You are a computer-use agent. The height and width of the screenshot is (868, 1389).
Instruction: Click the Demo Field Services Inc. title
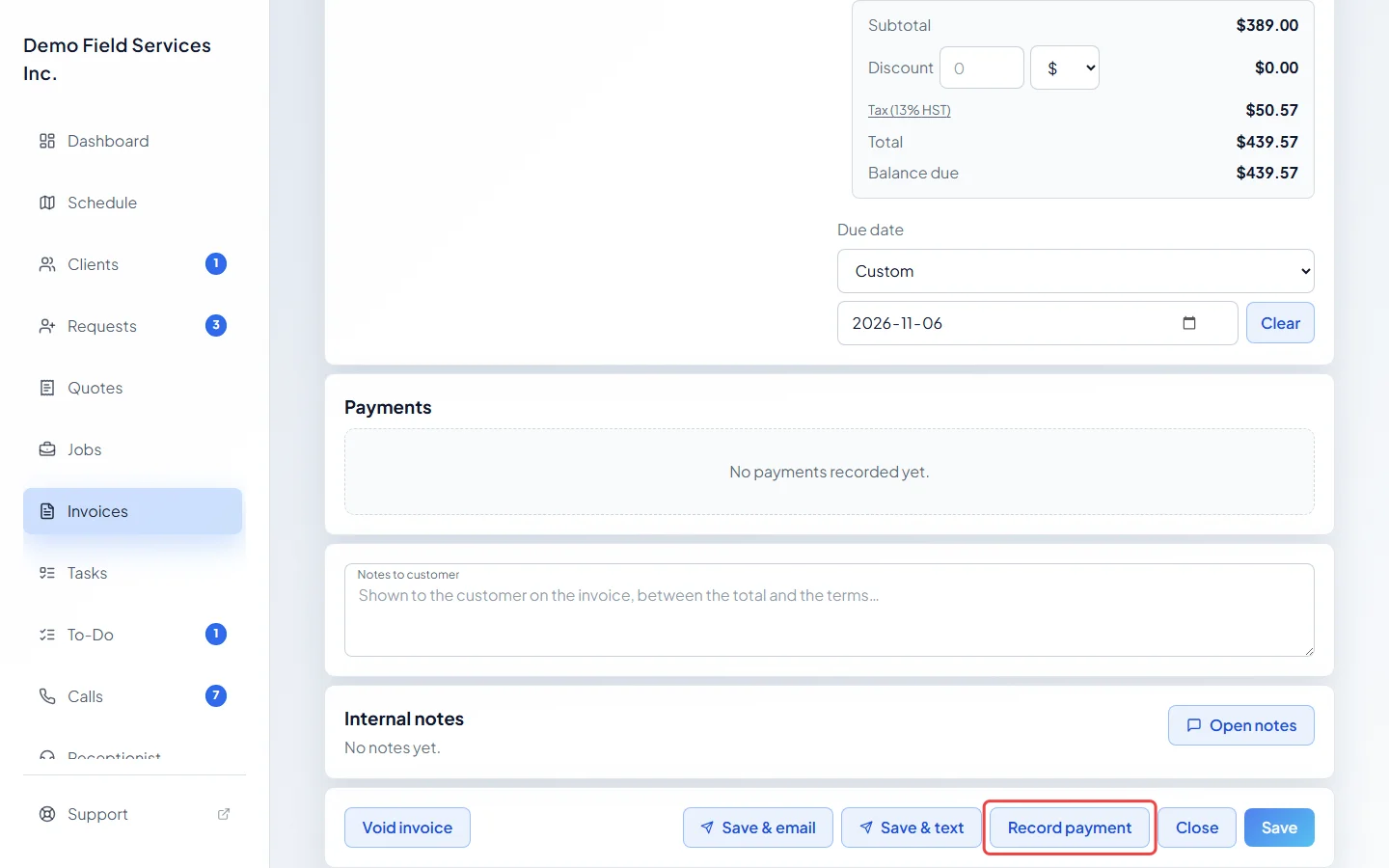coord(118,59)
